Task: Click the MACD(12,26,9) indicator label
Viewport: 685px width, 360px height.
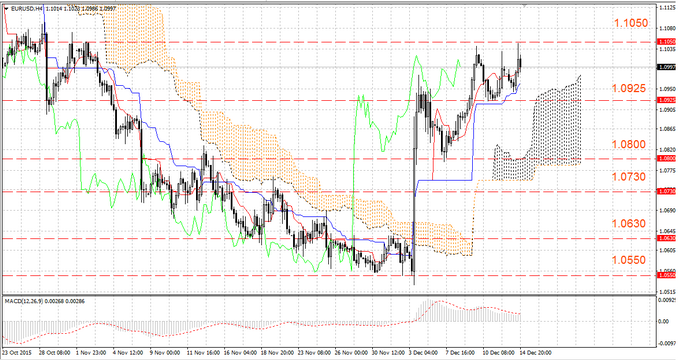Action: [22, 301]
